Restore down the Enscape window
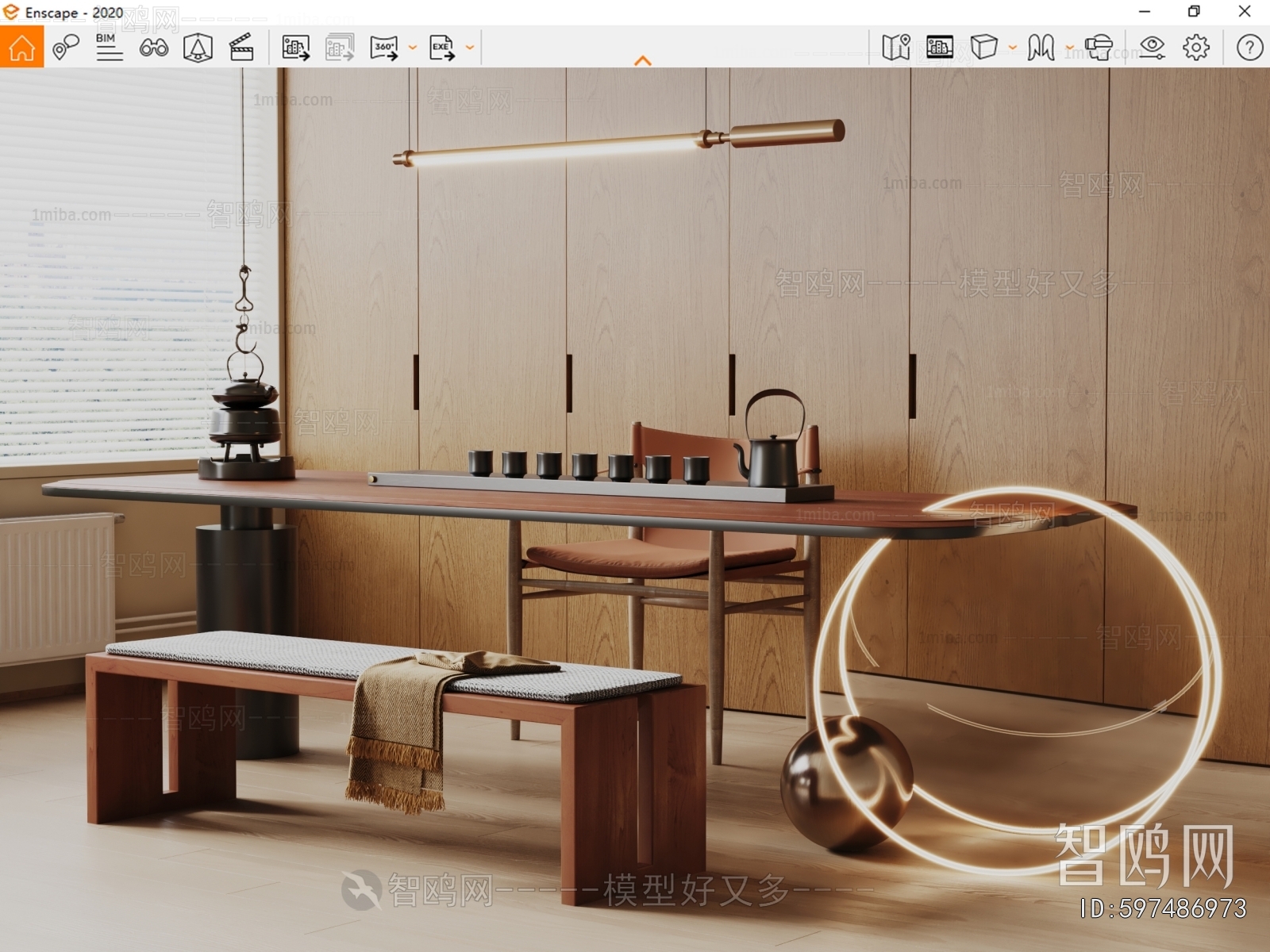1270x952 pixels. [1194, 12]
